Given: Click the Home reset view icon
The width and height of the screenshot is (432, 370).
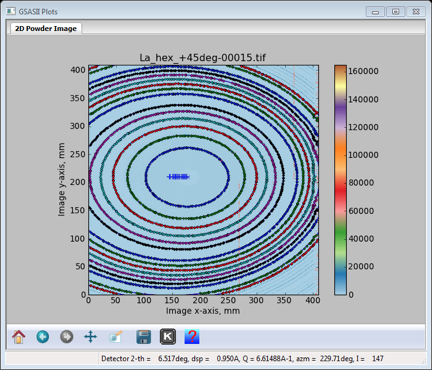Looking at the screenshot, I should pos(19,337).
